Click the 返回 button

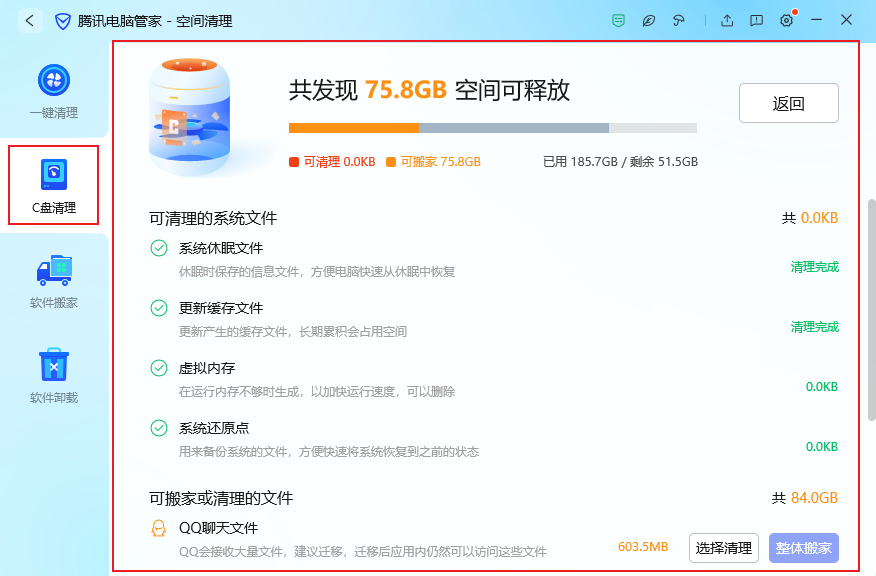788,103
